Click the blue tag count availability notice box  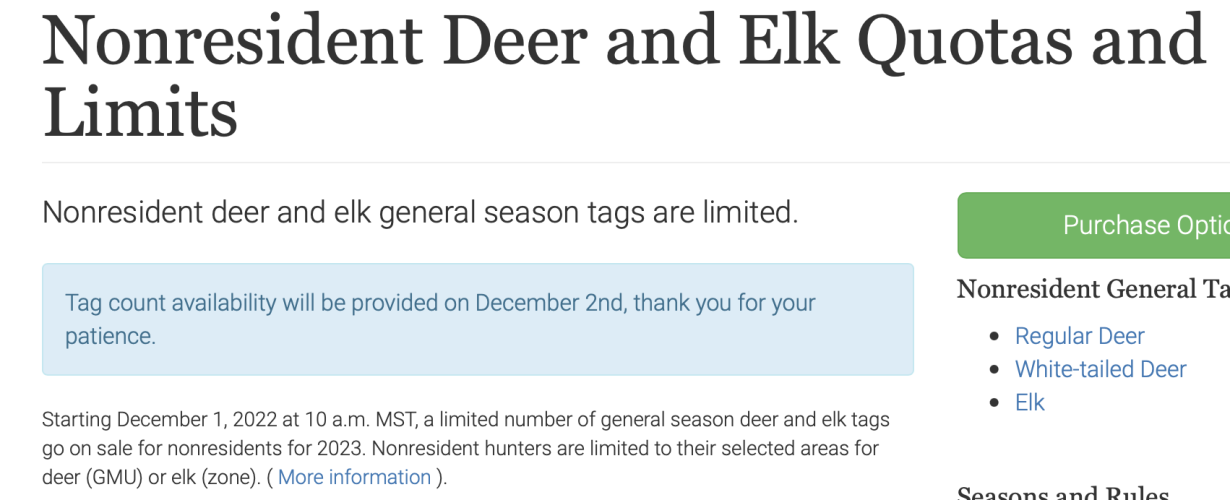coord(478,319)
